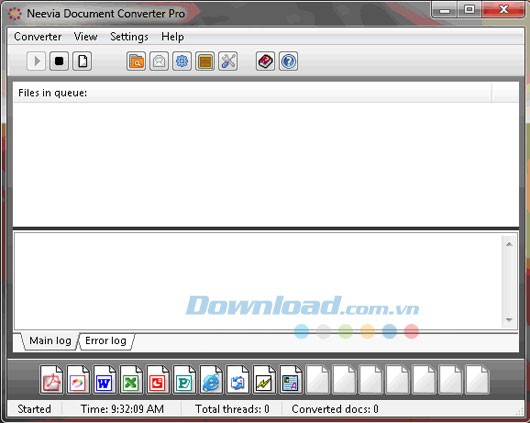Open the Settings menu
The width and height of the screenshot is (530, 423).
(129, 37)
